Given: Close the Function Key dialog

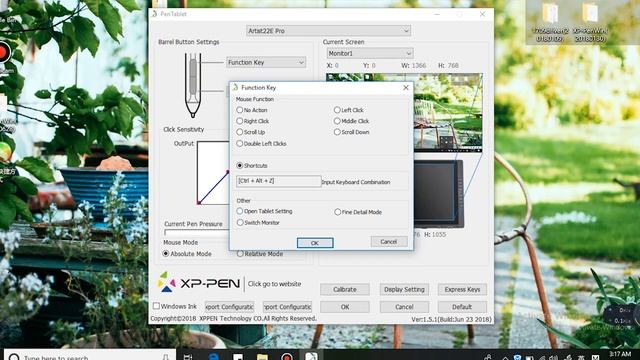Looking at the screenshot, I should [406, 87].
